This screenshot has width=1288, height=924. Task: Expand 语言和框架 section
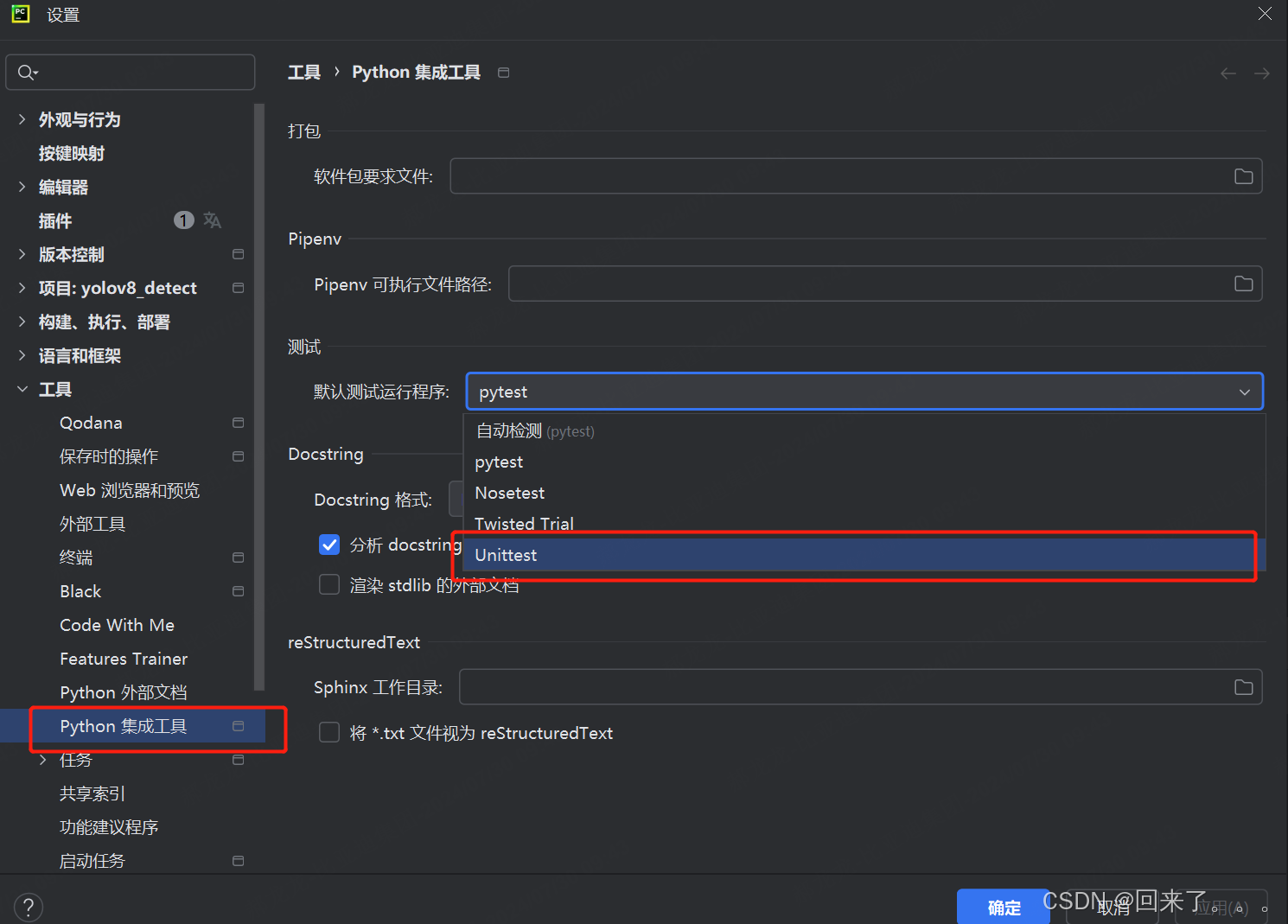point(22,355)
